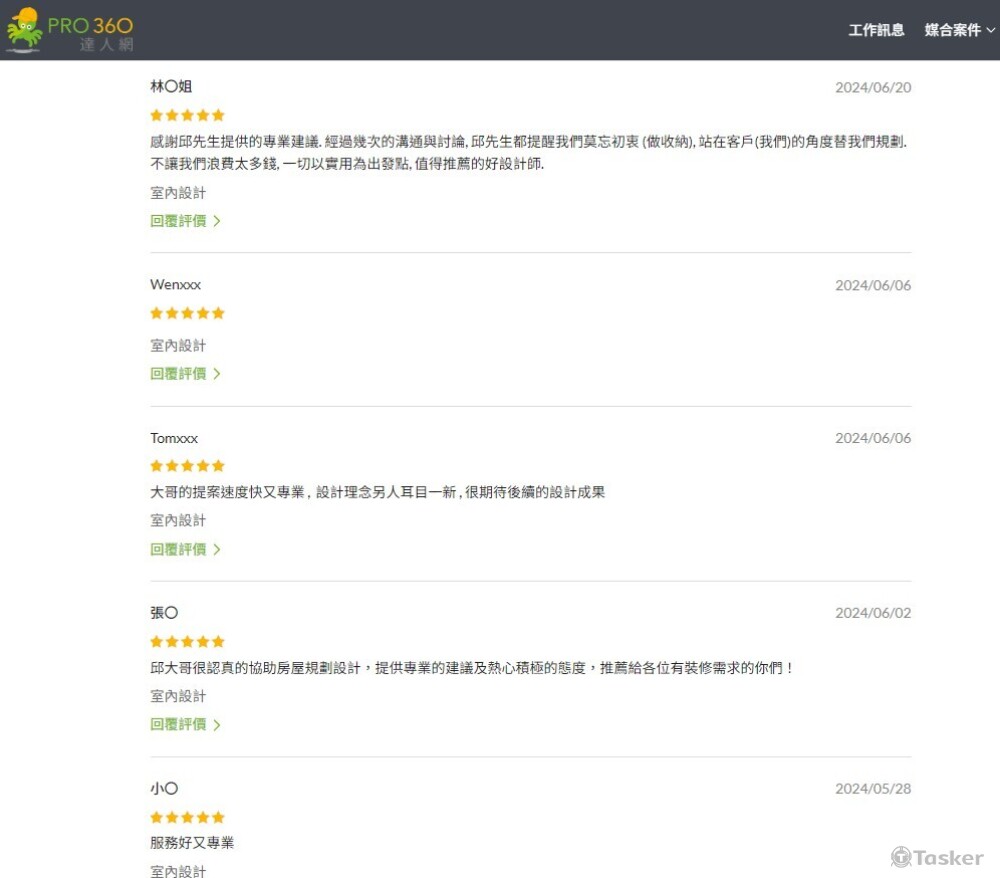Select reviewer name Wenxxx
The width and height of the screenshot is (1000, 878).
[175, 285]
